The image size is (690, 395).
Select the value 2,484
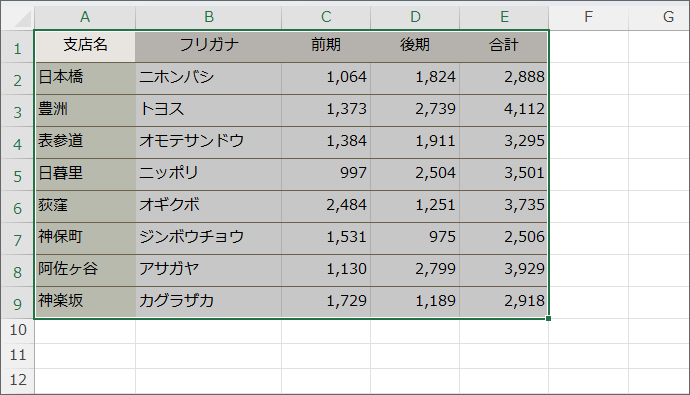click(x=326, y=206)
